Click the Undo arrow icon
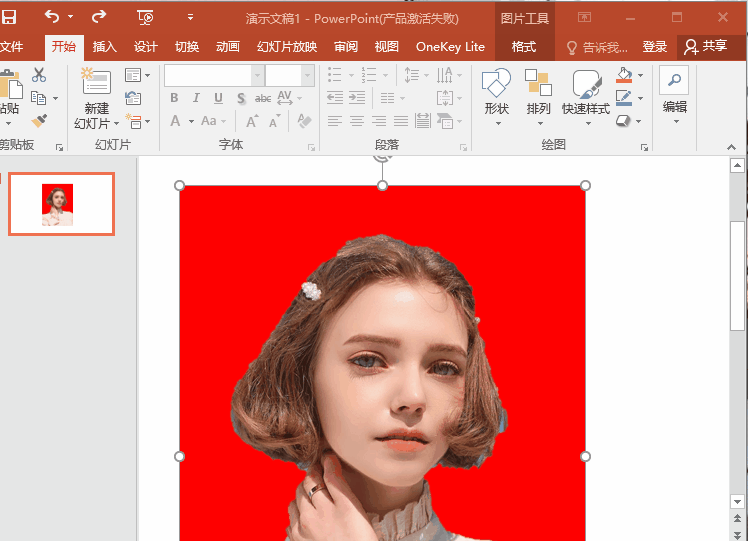748x541 pixels. point(52,17)
